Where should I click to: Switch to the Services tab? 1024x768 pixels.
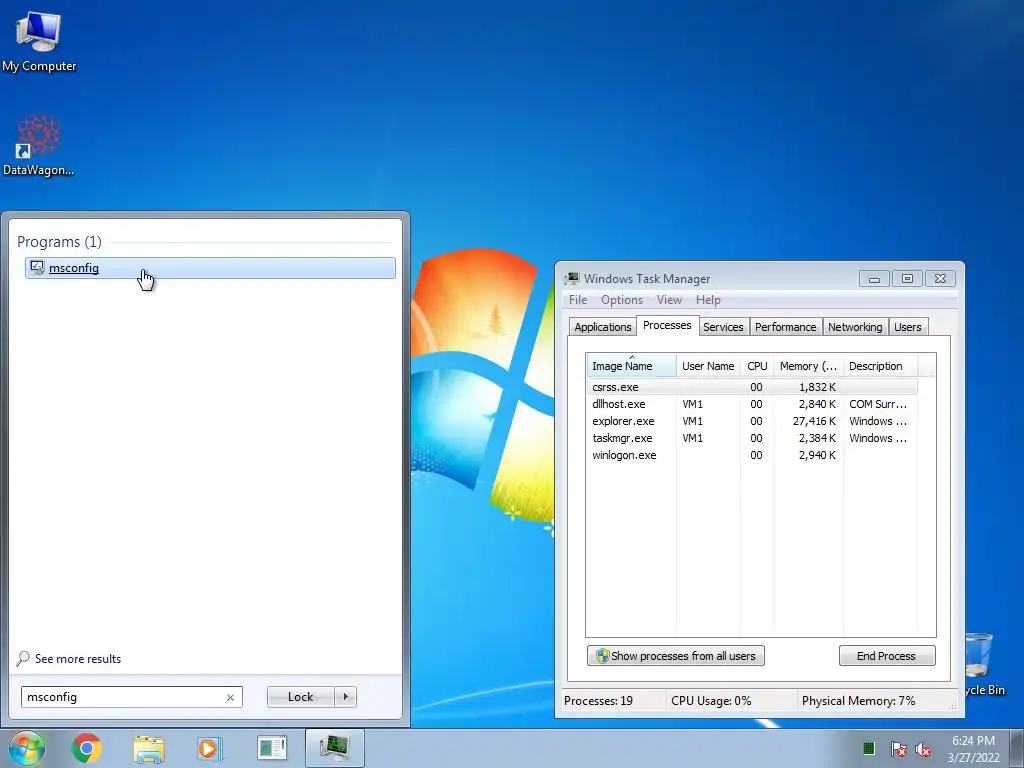pyautogui.click(x=723, y=327)
